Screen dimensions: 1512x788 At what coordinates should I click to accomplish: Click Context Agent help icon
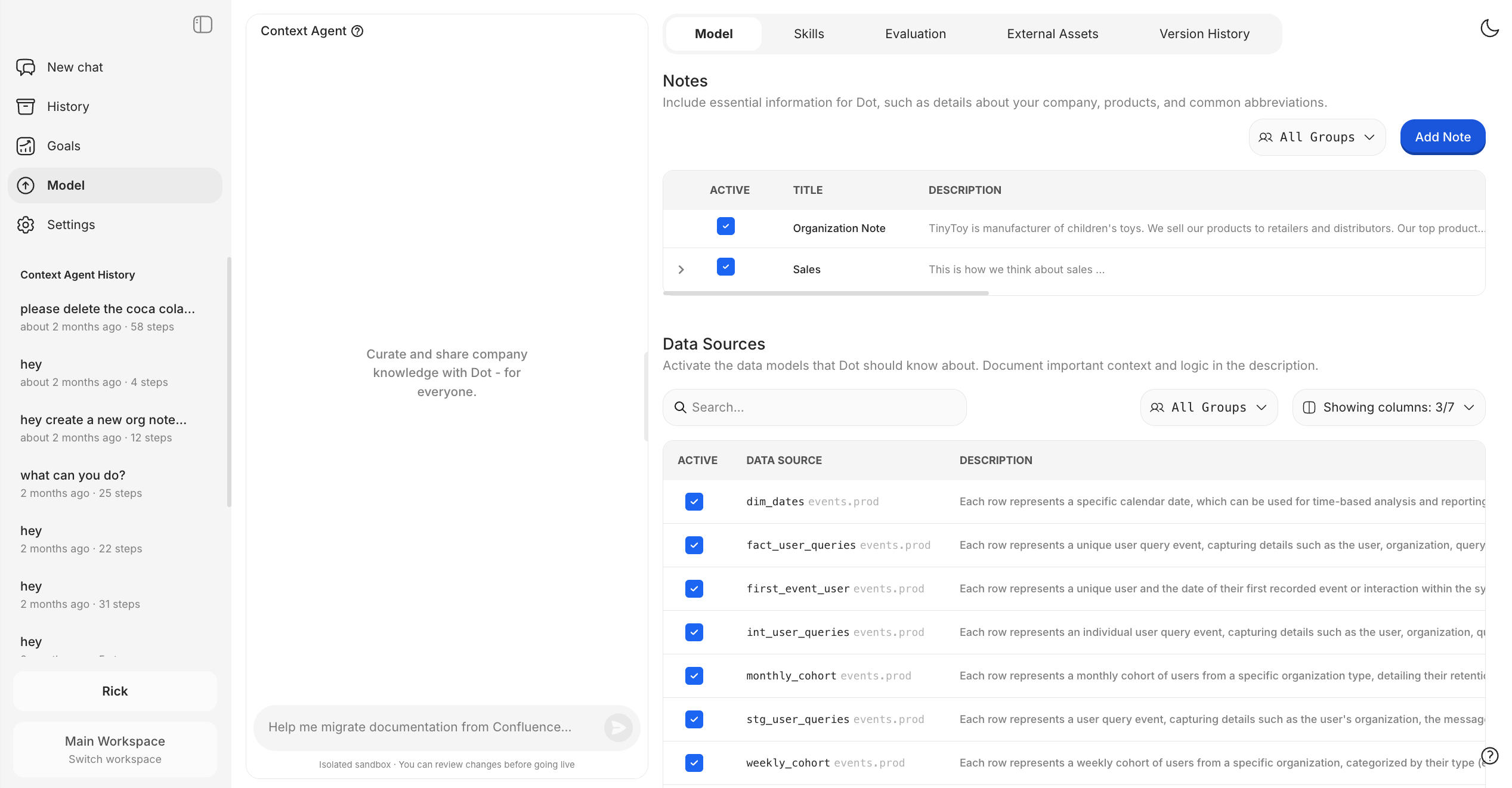[x=357, y=31]
